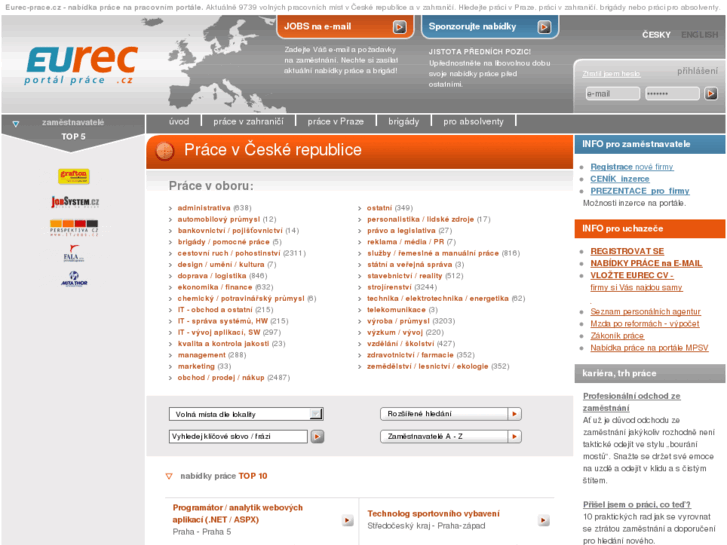This screenshot has height=545, width=727.
Task: Open Grafton employer logo
Action: click(74, 176)
